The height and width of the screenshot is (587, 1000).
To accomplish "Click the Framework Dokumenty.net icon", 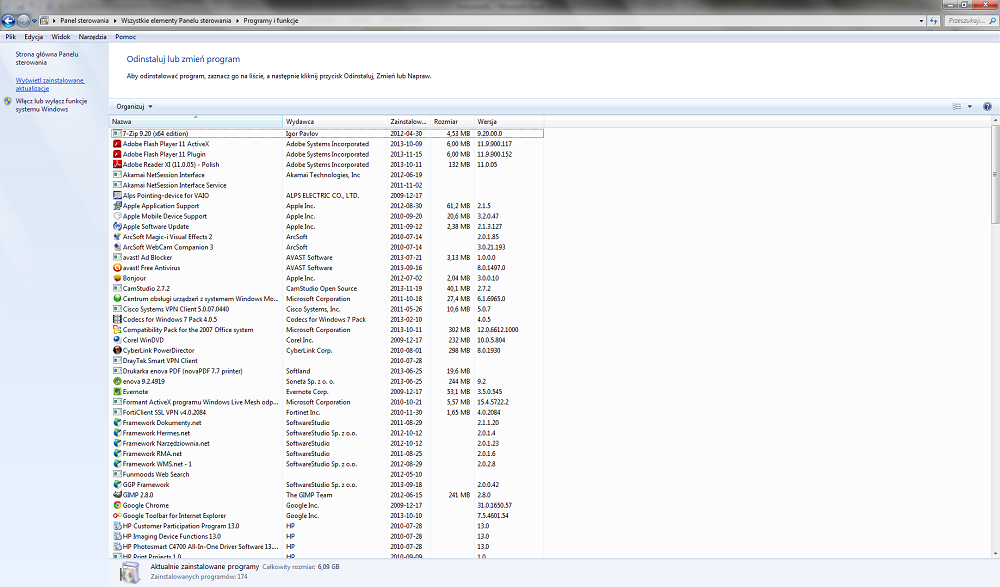I will [117, 423].
